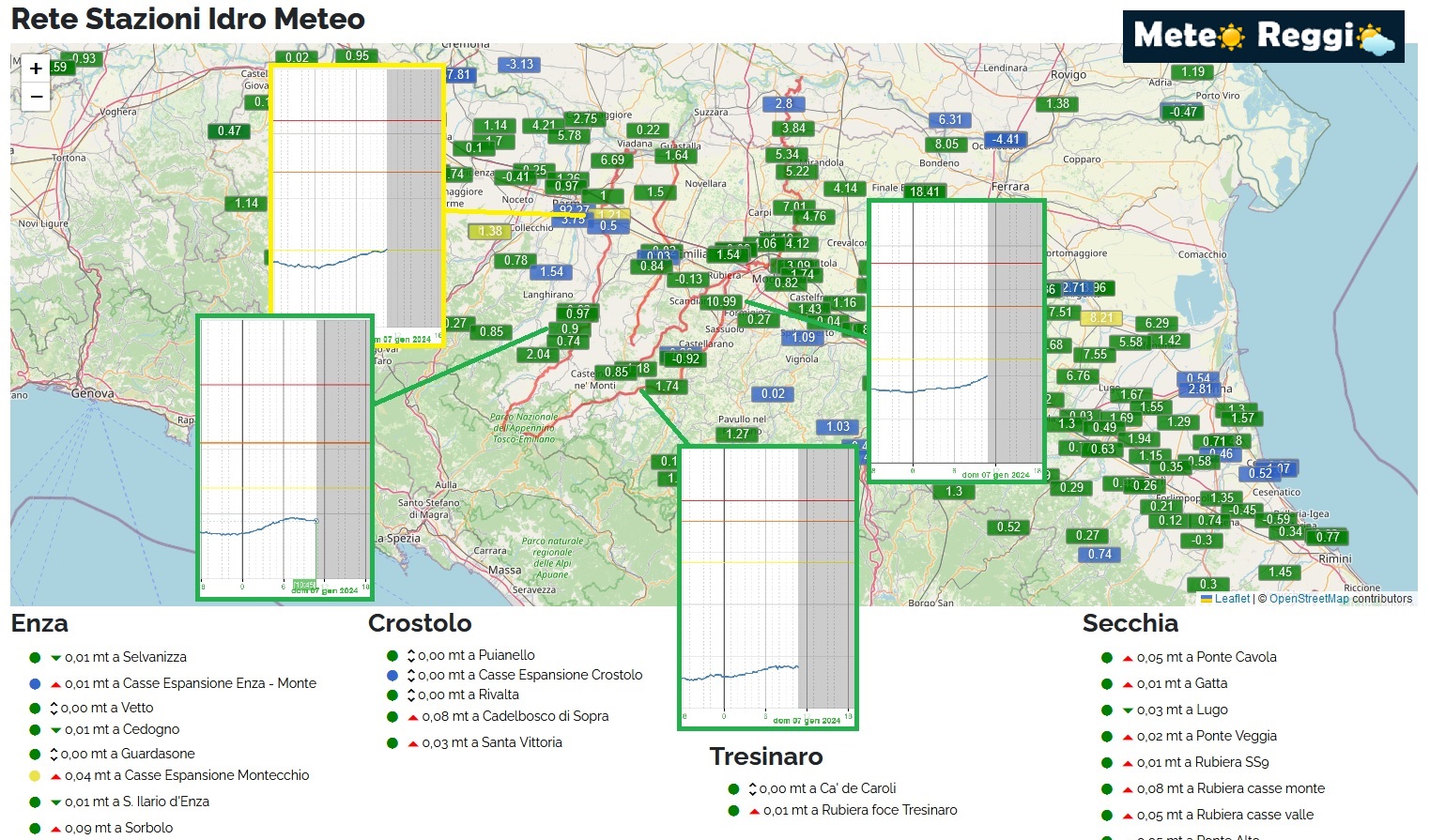This screenshot has width=1430, height=840.
Task: Click the red up arrow beside Santa Vittoria
Action: (412, 743)
